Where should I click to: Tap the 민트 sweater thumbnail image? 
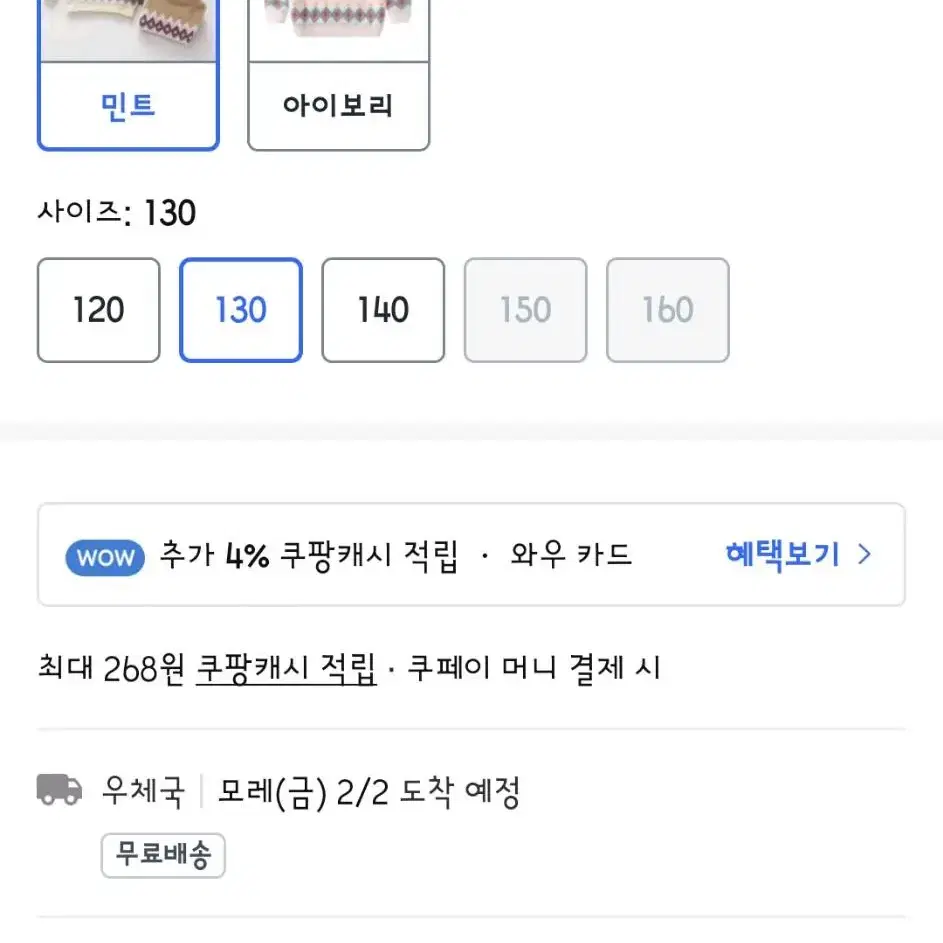point(128,30)
